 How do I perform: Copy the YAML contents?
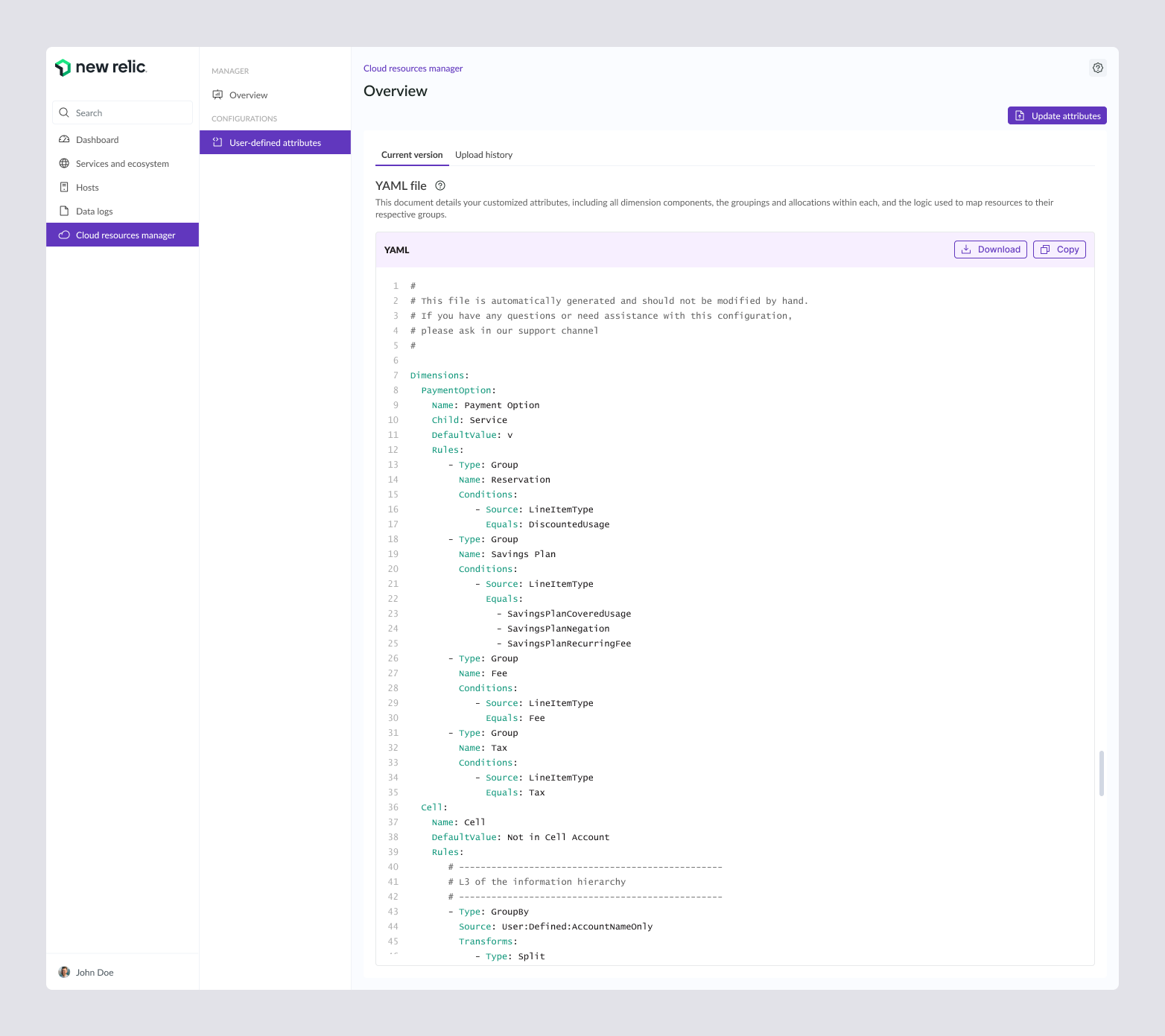pyautogui.click(x=1059, y=250)
